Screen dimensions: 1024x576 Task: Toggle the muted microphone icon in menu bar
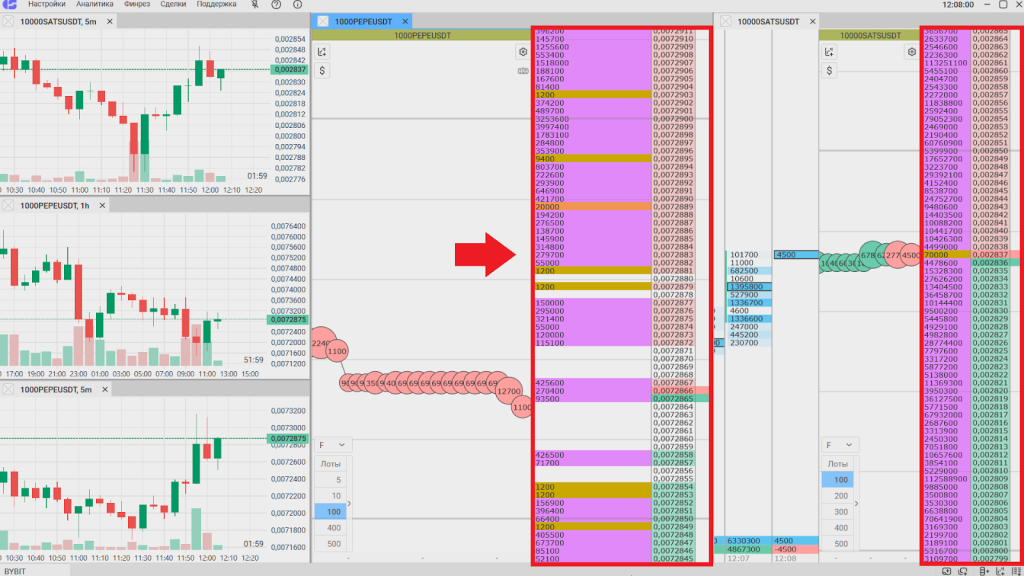pos(254,5)
